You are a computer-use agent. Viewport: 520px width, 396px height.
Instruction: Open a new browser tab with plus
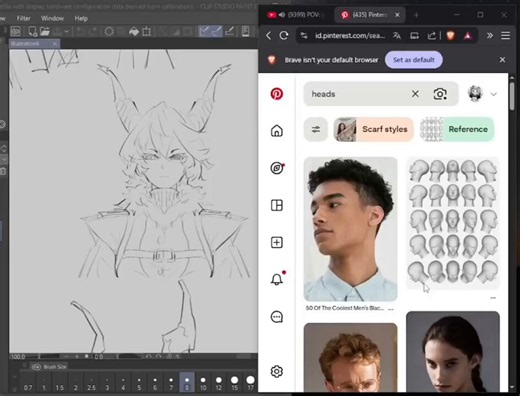point(416,15)
